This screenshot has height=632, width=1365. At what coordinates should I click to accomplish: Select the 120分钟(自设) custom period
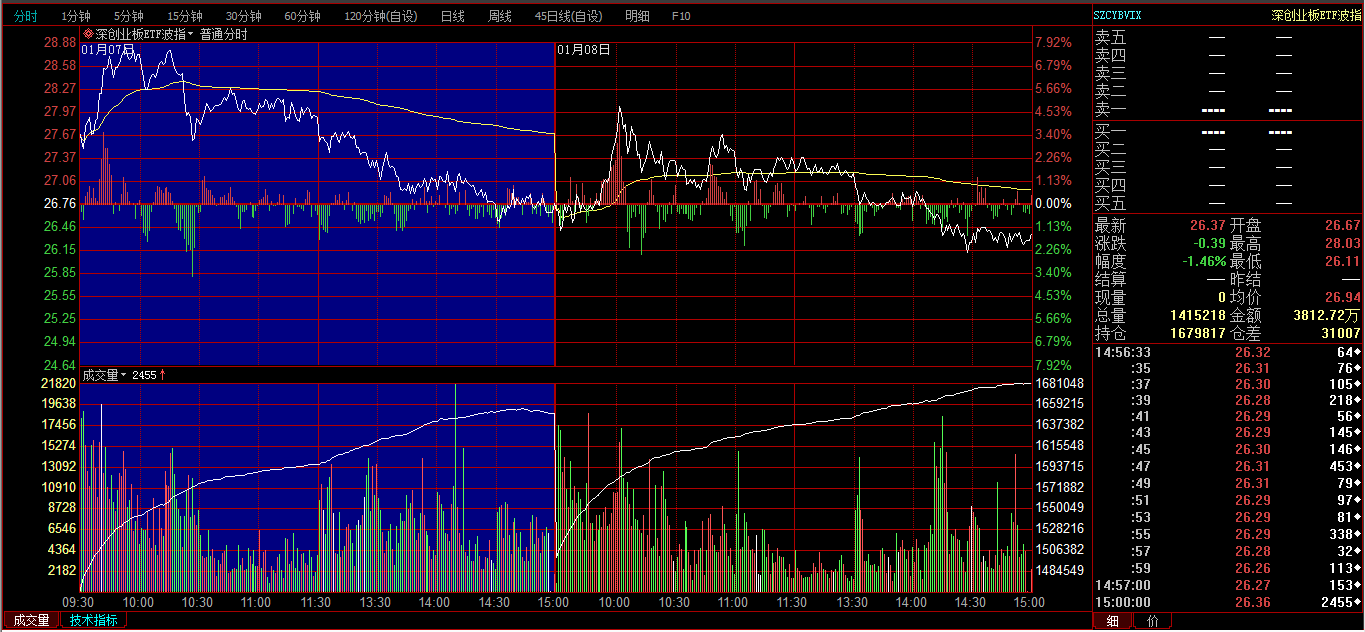(x=380, y=16)
